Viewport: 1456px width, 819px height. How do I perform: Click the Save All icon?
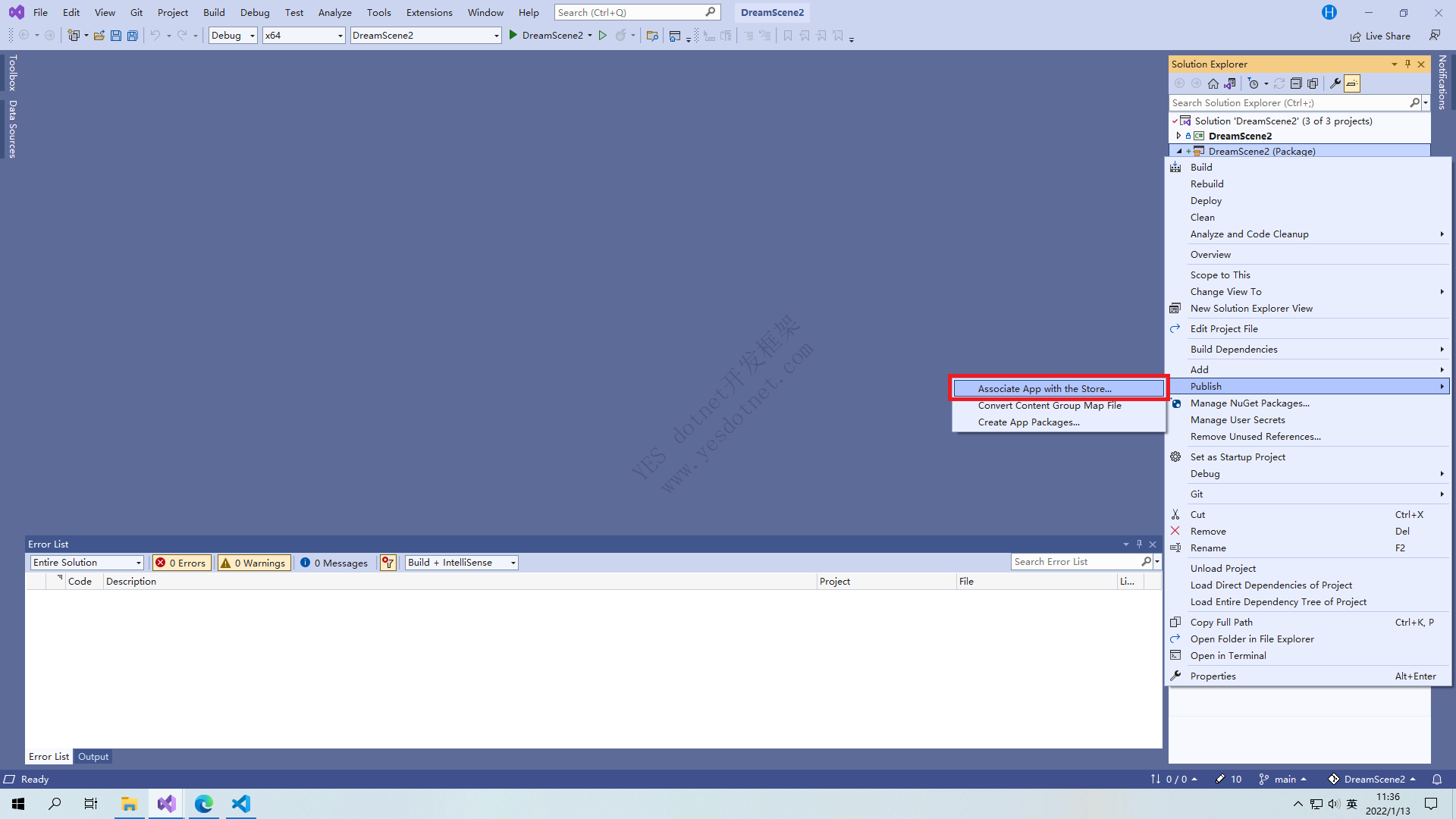[x=133, y=36]
